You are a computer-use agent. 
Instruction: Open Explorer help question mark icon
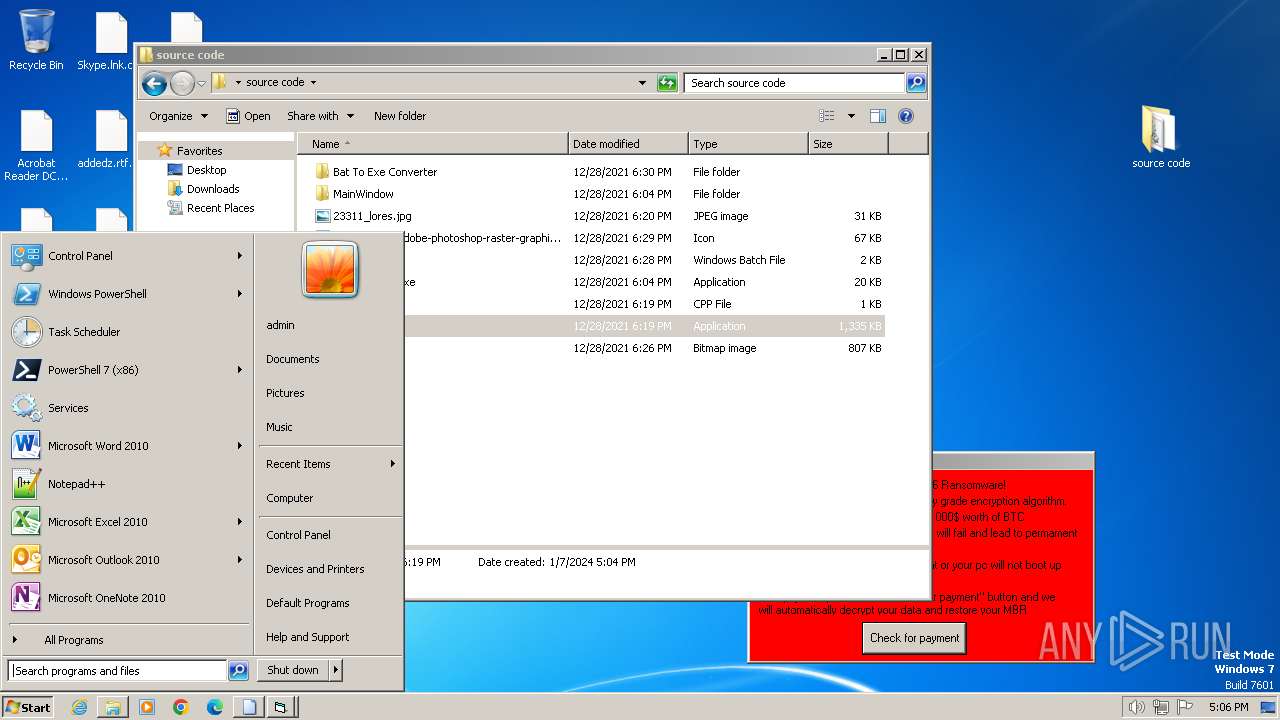click(x=906, y=116)
